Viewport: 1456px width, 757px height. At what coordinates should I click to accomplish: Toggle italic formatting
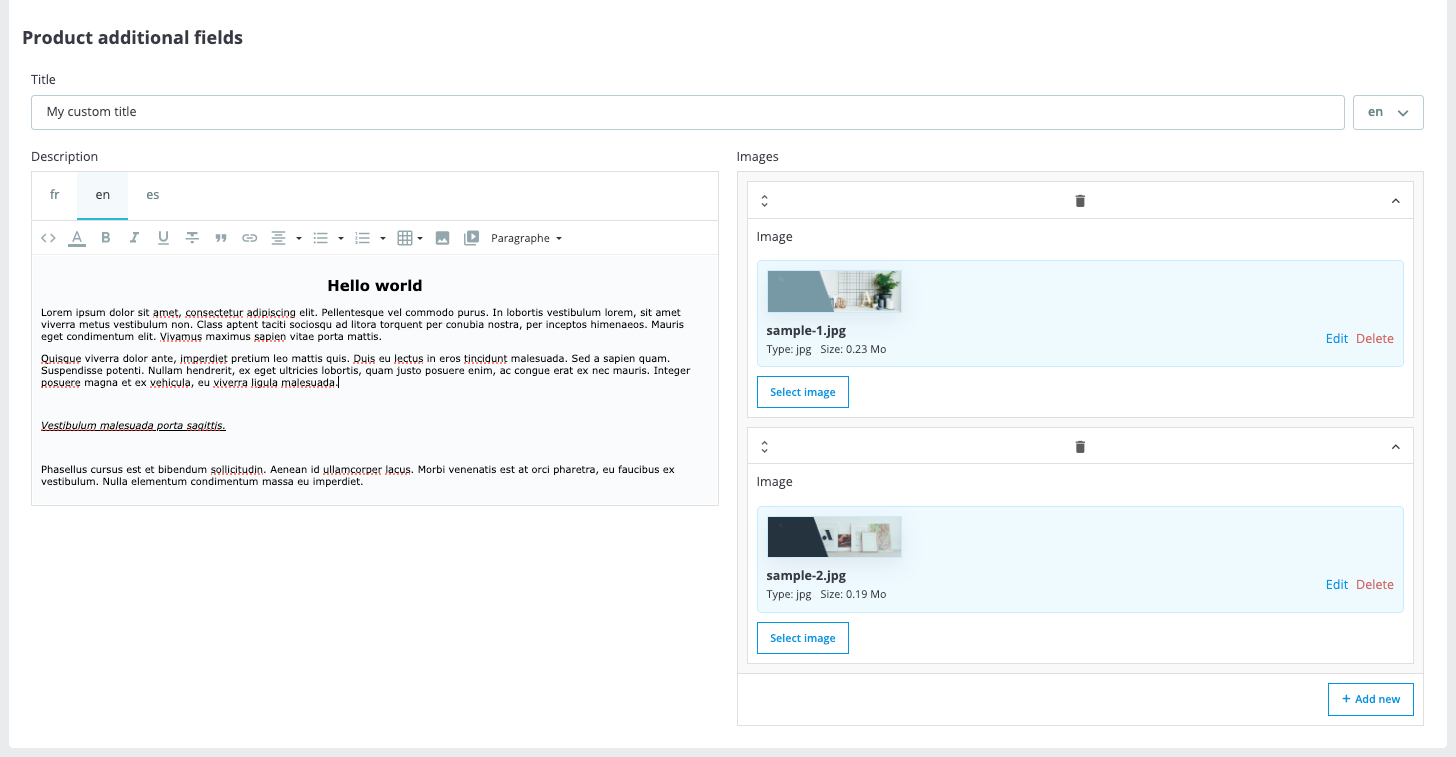tap(134, 238)
